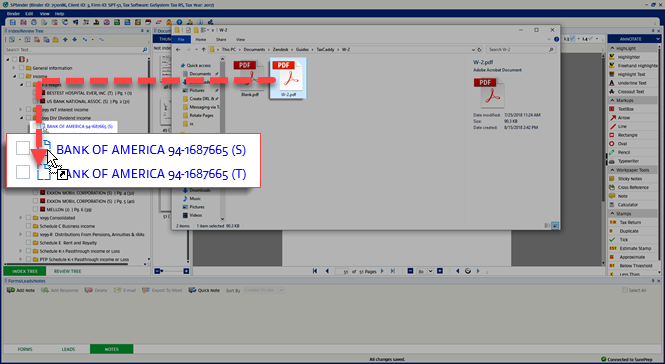Open the Binder menu
This screenshot has height=364, width=665.
coord(13,14)
